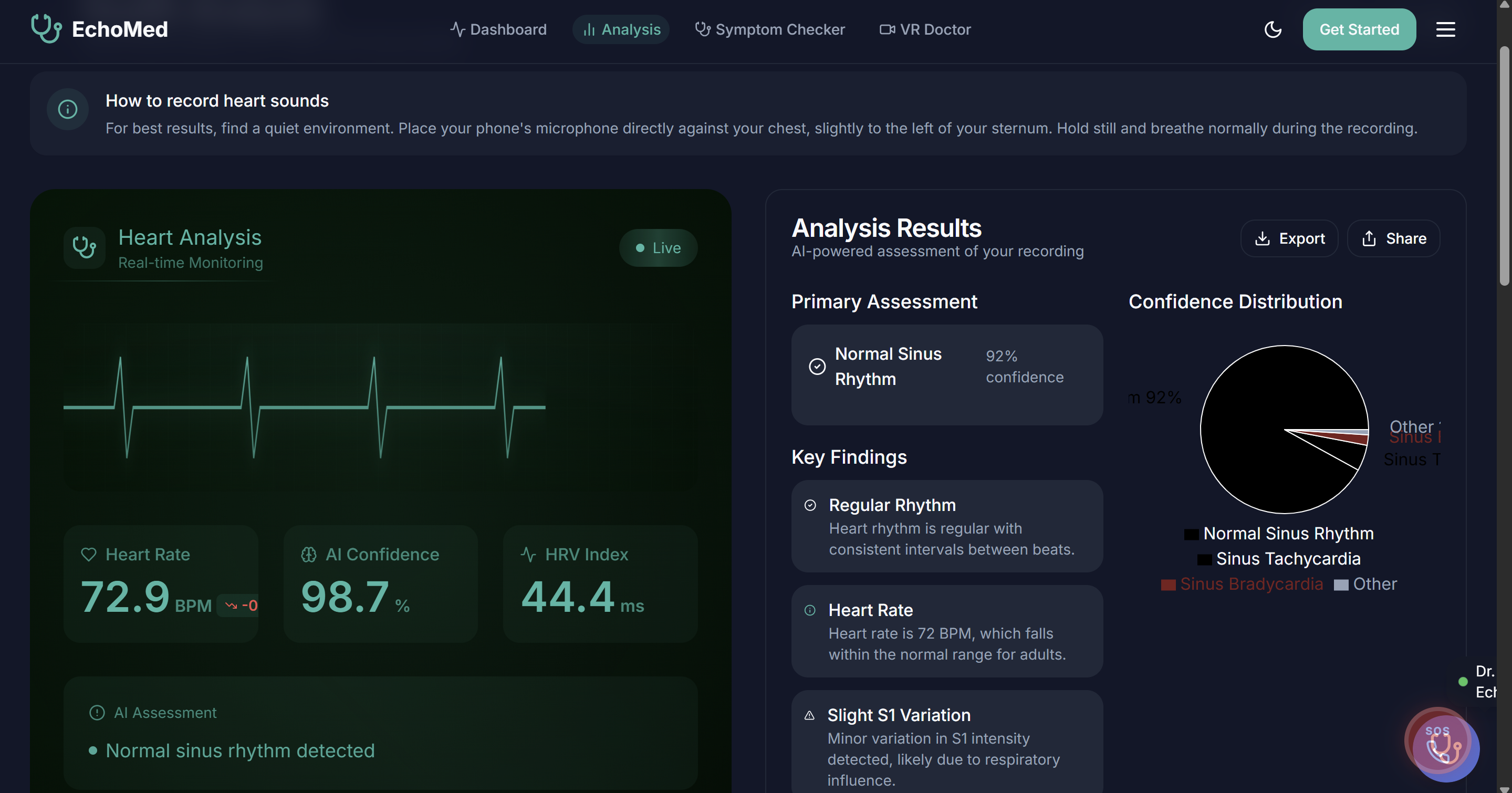Toggle the Live monitoring indicator
Viewport: 1512px width, 793px height.
coord(658,248)
